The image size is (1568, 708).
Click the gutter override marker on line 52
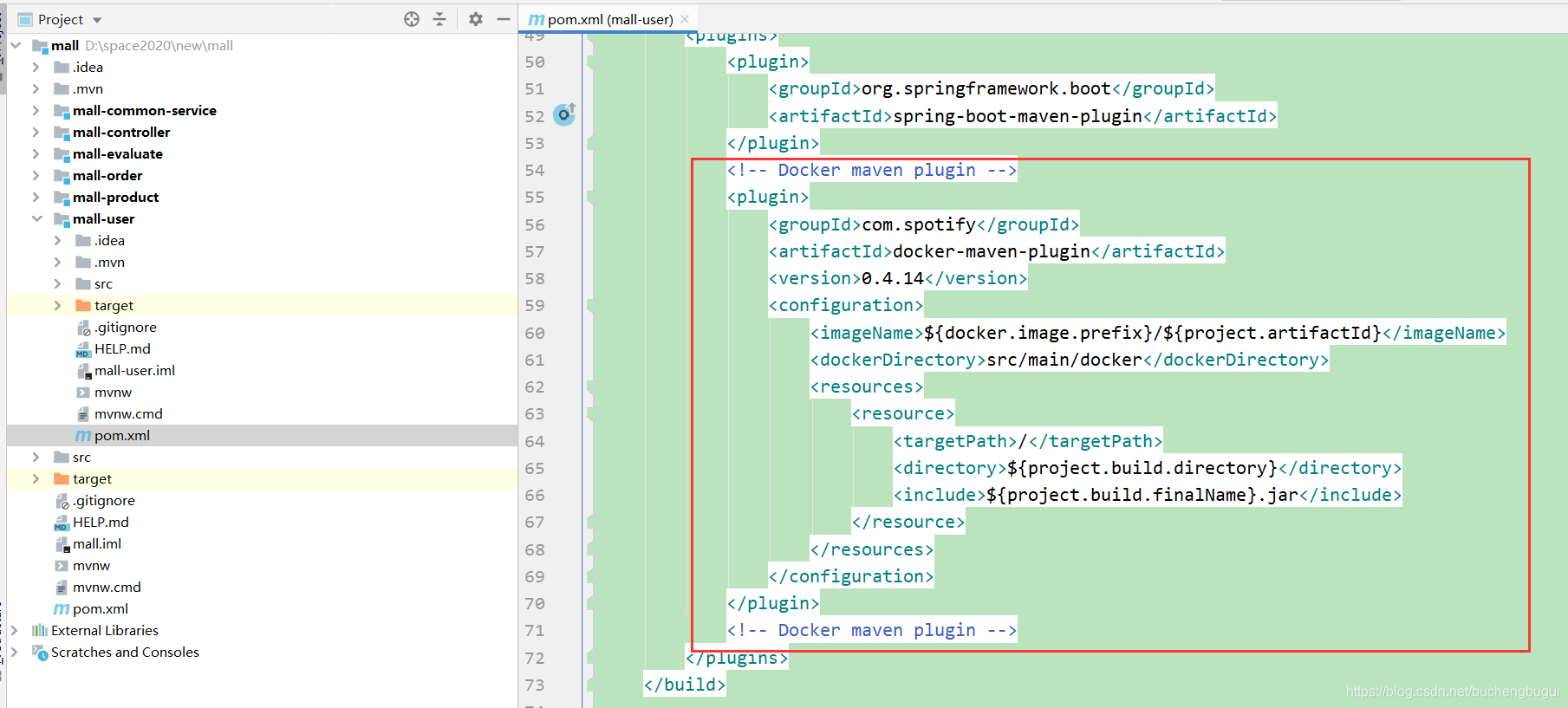564,114
